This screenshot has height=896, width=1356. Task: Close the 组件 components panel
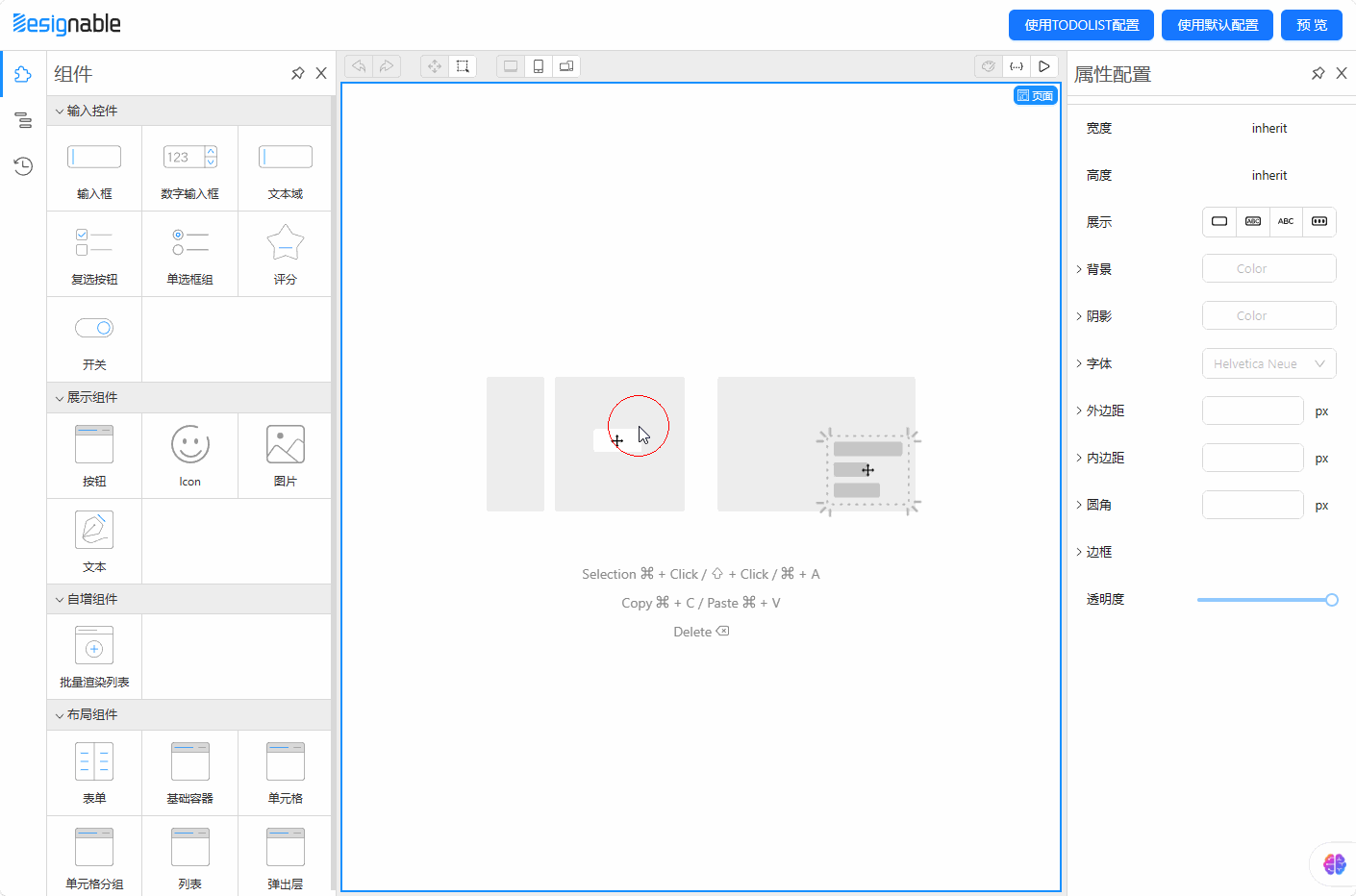321,74
